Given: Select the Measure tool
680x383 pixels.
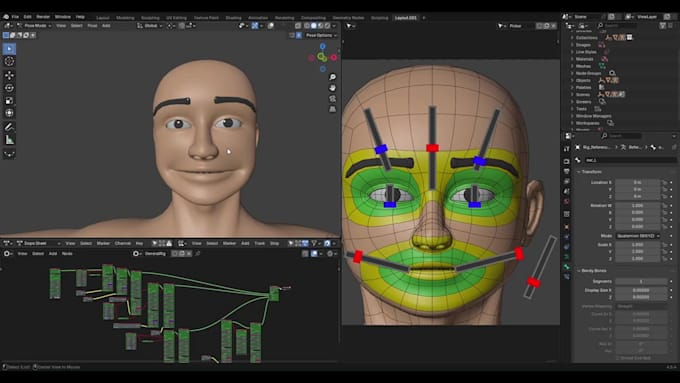Looking at the screenshot, I should coord(9,140).
